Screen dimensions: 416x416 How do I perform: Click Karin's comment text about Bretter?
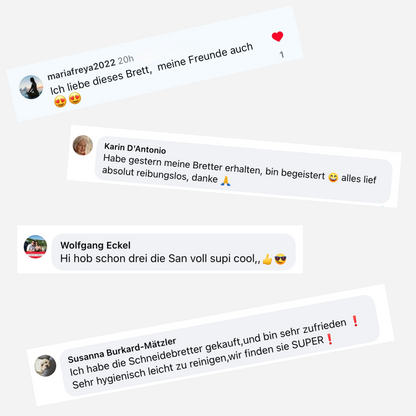pyautogui.click(x=239, y=170)
